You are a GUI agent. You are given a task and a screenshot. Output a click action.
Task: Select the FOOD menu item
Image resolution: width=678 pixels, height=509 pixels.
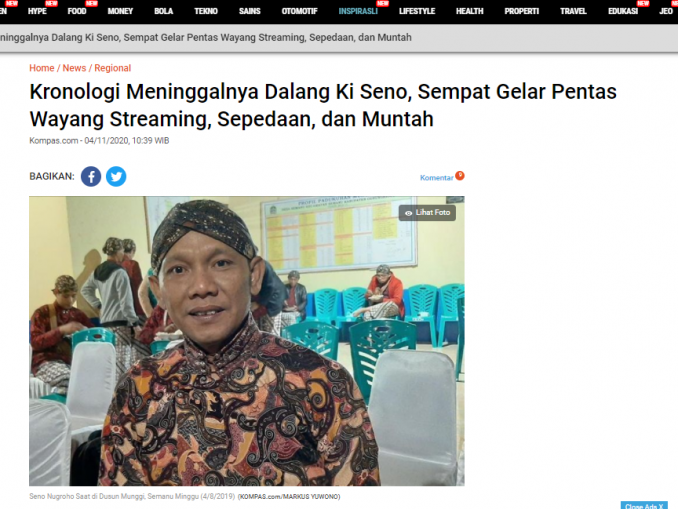77,11
